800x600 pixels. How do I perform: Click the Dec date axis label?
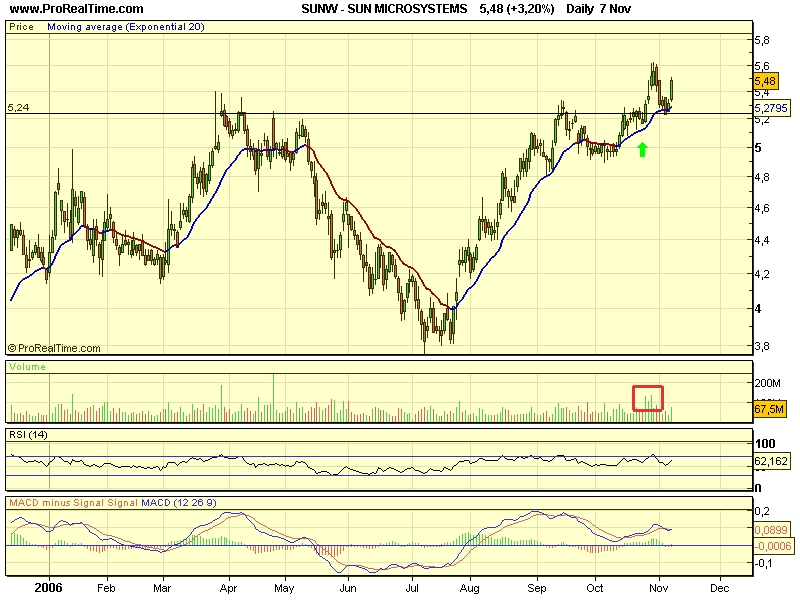720,588
